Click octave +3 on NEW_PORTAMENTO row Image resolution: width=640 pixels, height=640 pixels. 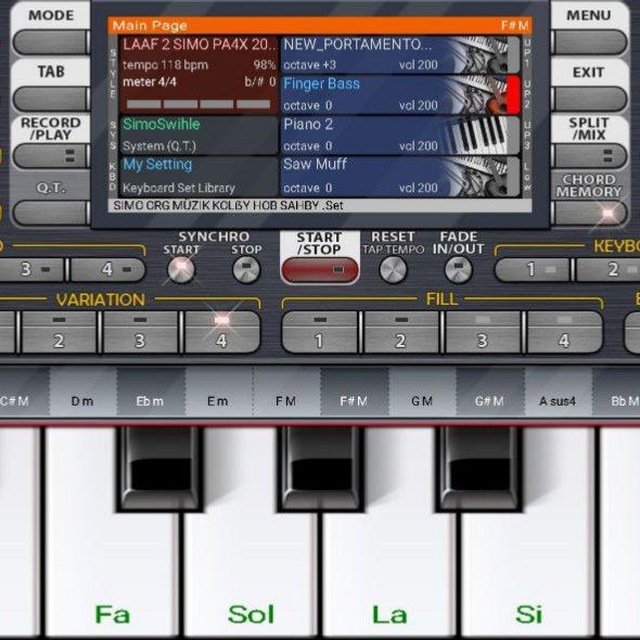310,65
